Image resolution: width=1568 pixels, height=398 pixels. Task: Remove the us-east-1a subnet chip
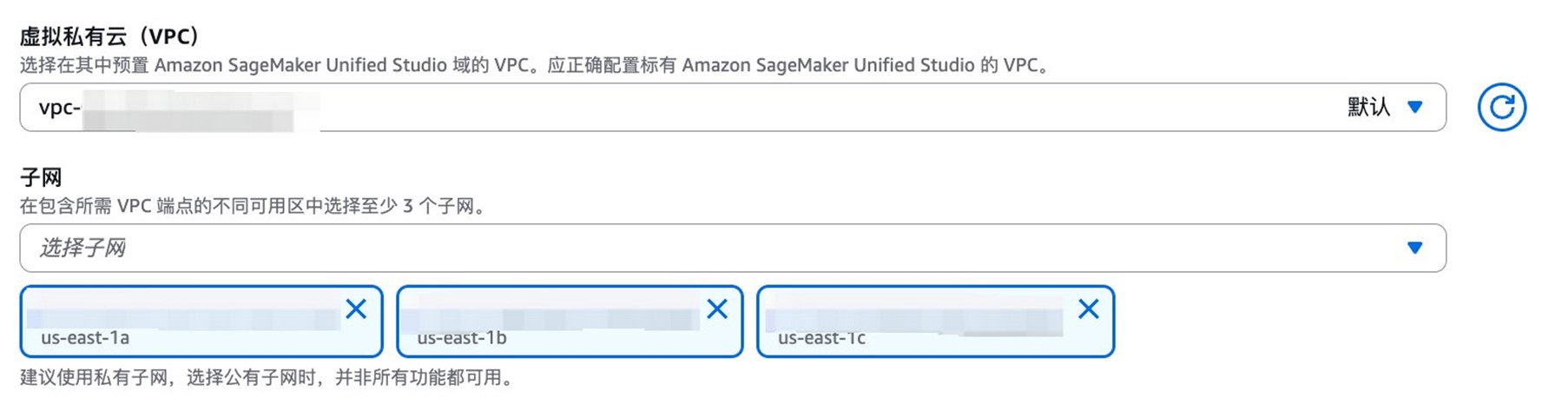point(356,309)
